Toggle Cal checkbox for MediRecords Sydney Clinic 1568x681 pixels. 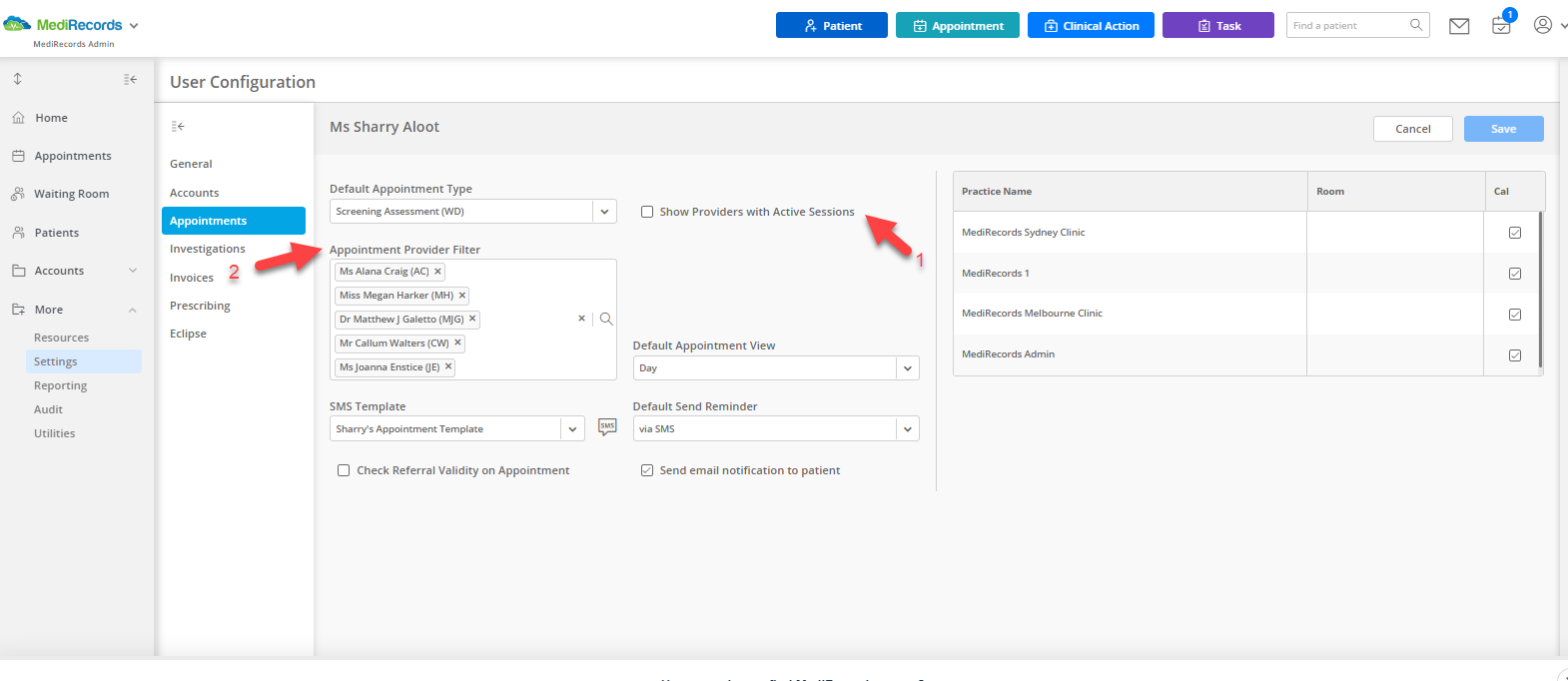click(x=1515, y=233)
